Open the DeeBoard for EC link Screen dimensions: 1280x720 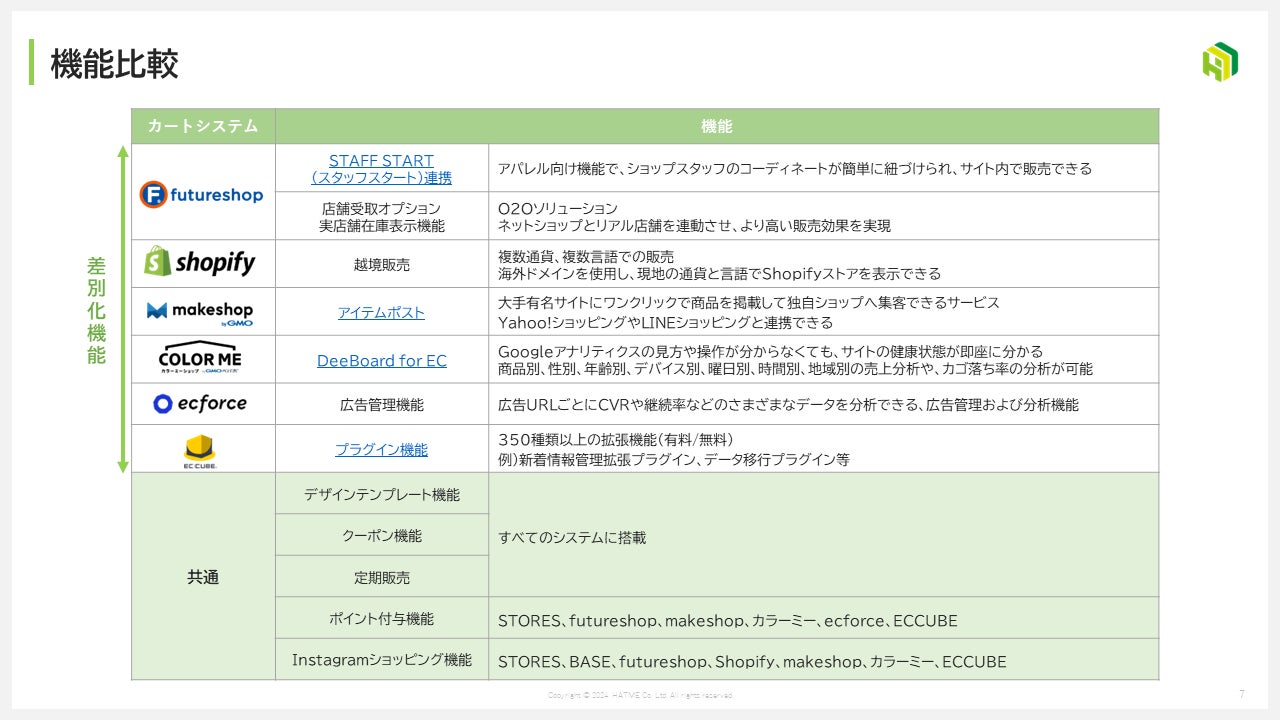pyautogui.click(x=382, y=361)
